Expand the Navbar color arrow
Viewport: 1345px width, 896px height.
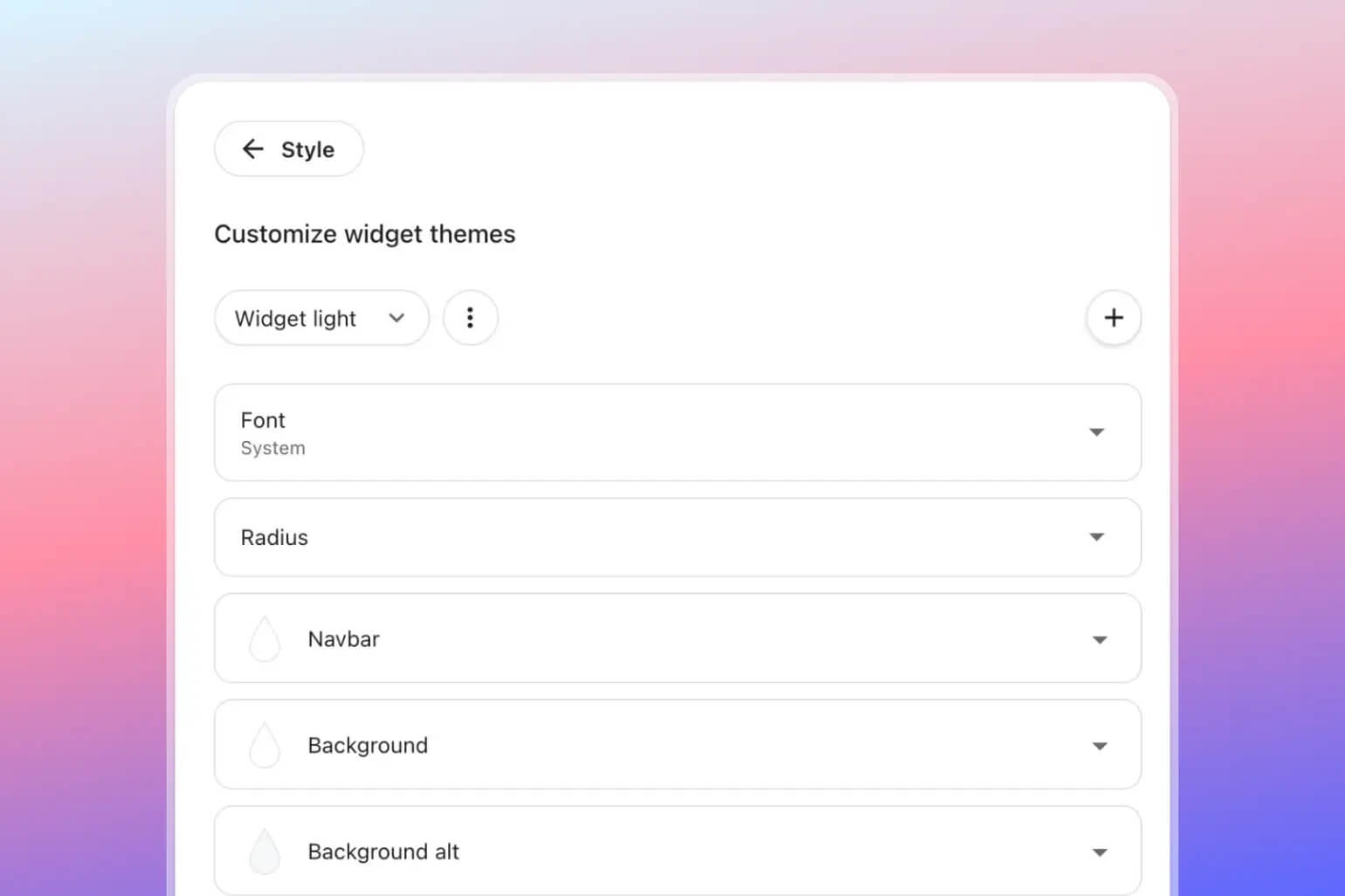tap(1100, 640)
